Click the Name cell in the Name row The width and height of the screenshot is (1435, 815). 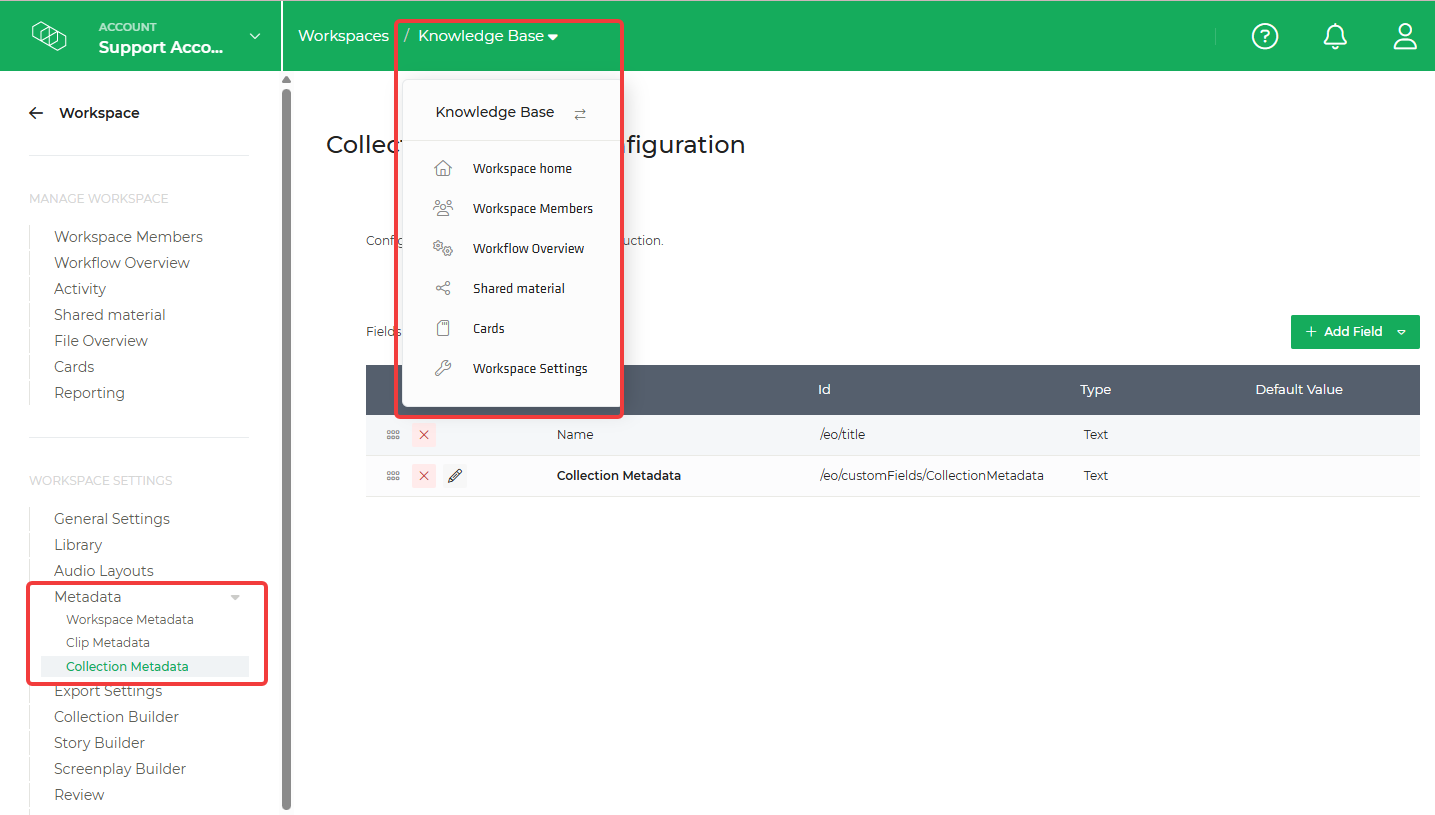point(575,435)
